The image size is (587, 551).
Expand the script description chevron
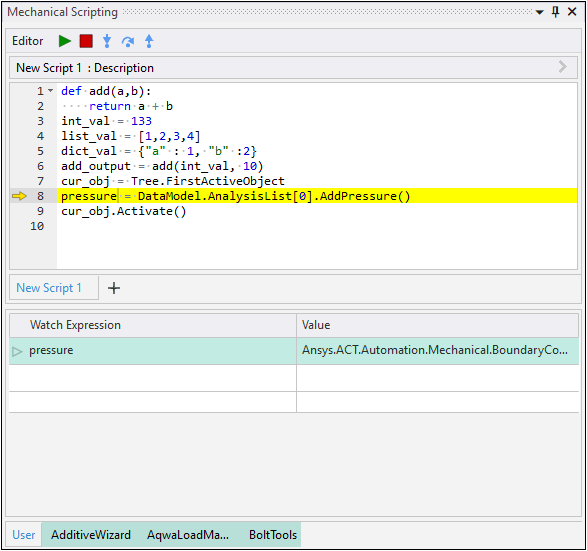point(562,67)
